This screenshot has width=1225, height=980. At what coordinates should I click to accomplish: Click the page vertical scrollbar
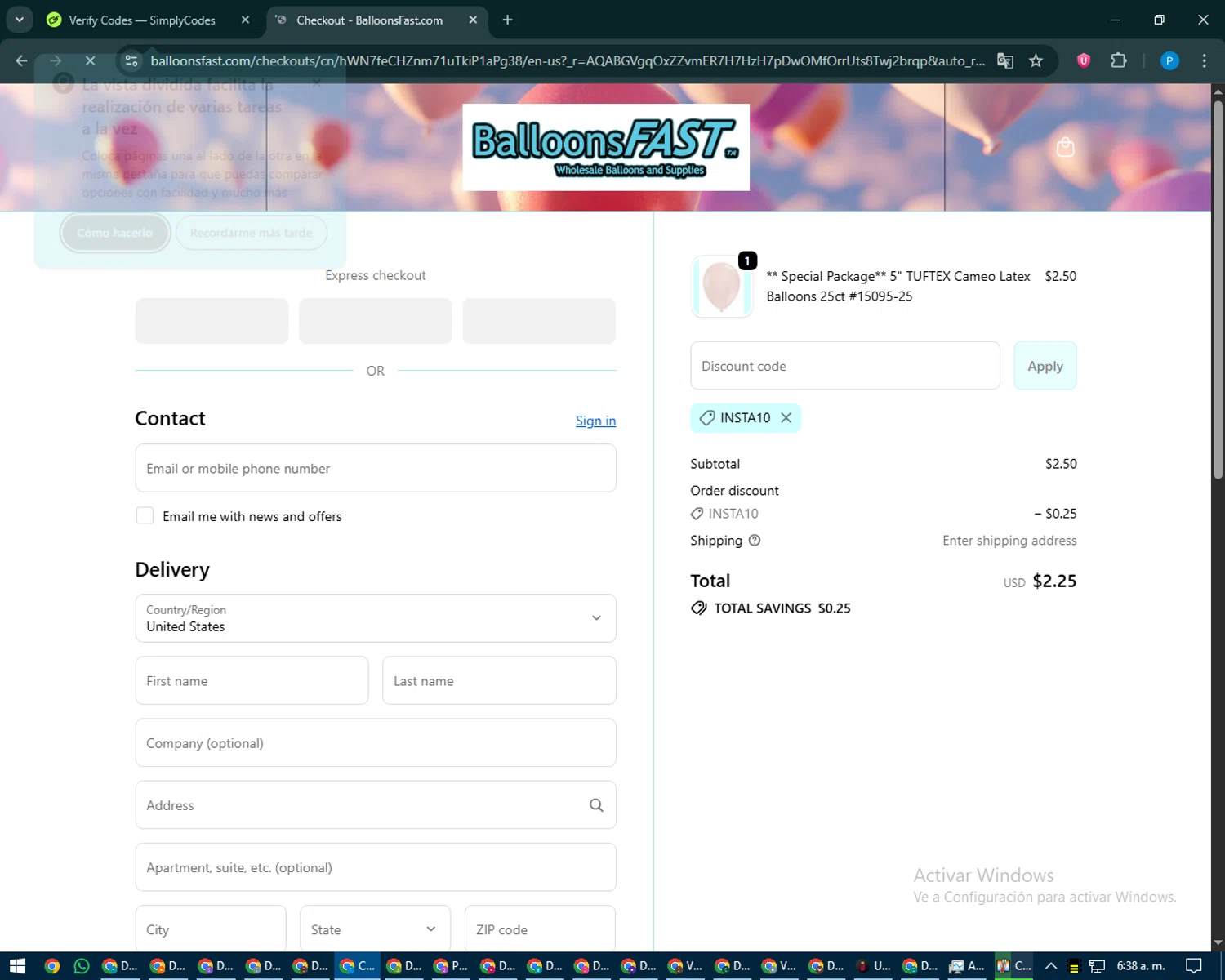point(1218,290)
